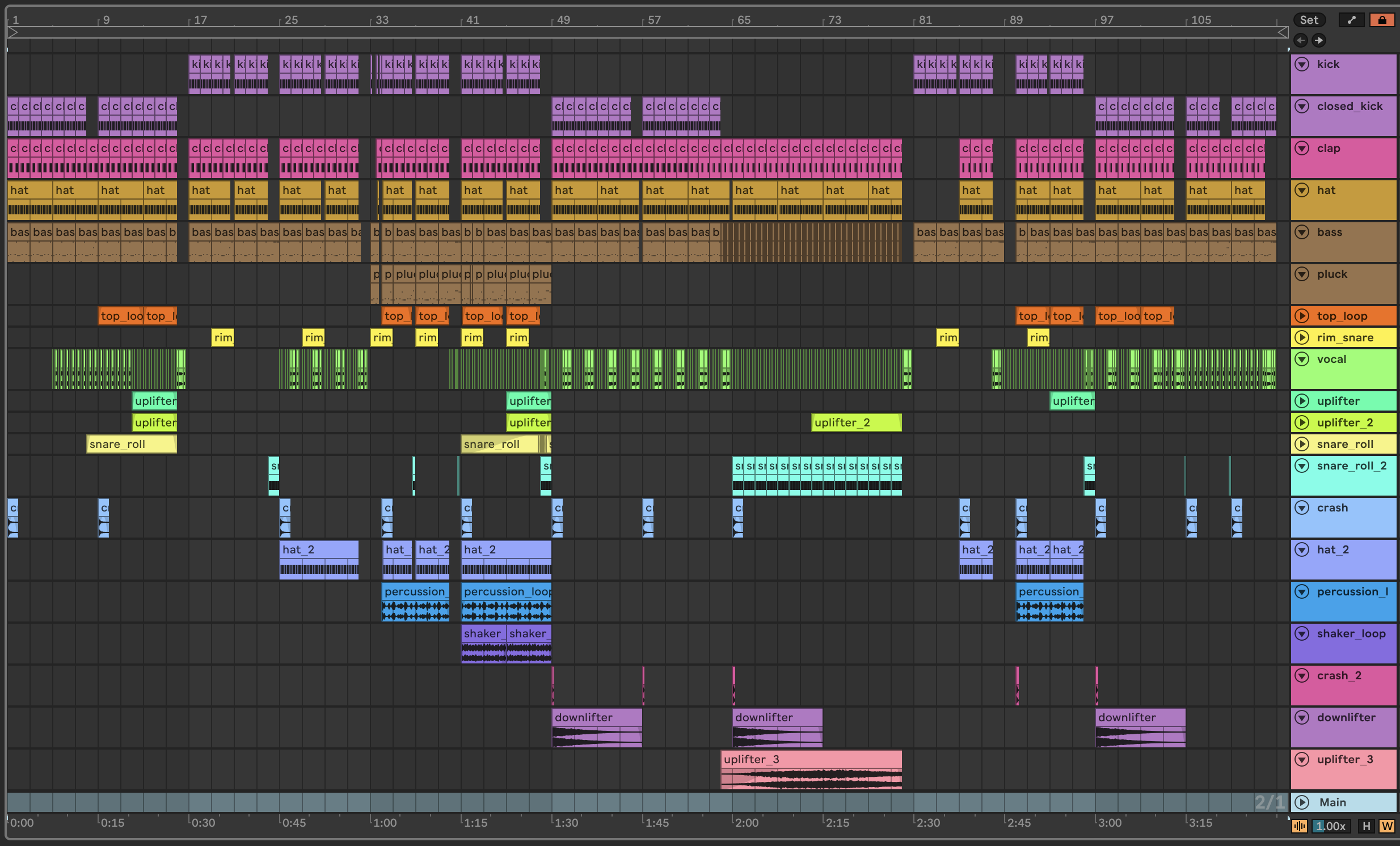Toggle the orange waveform zoom icon
The height and width of the screenshot is (846, 1400).
pyautogui.click(x=1300, y=826)
